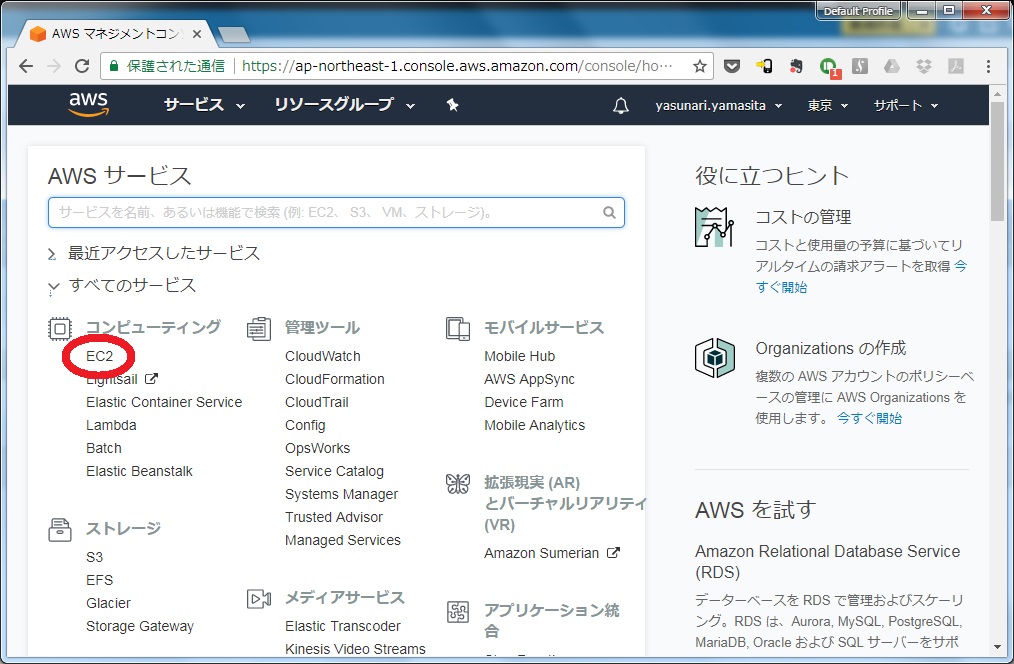Viewport: 1014px width, 664px height.
Task: Click the アプリケーション統合 puzzle icon
Action: click(458, 612)
